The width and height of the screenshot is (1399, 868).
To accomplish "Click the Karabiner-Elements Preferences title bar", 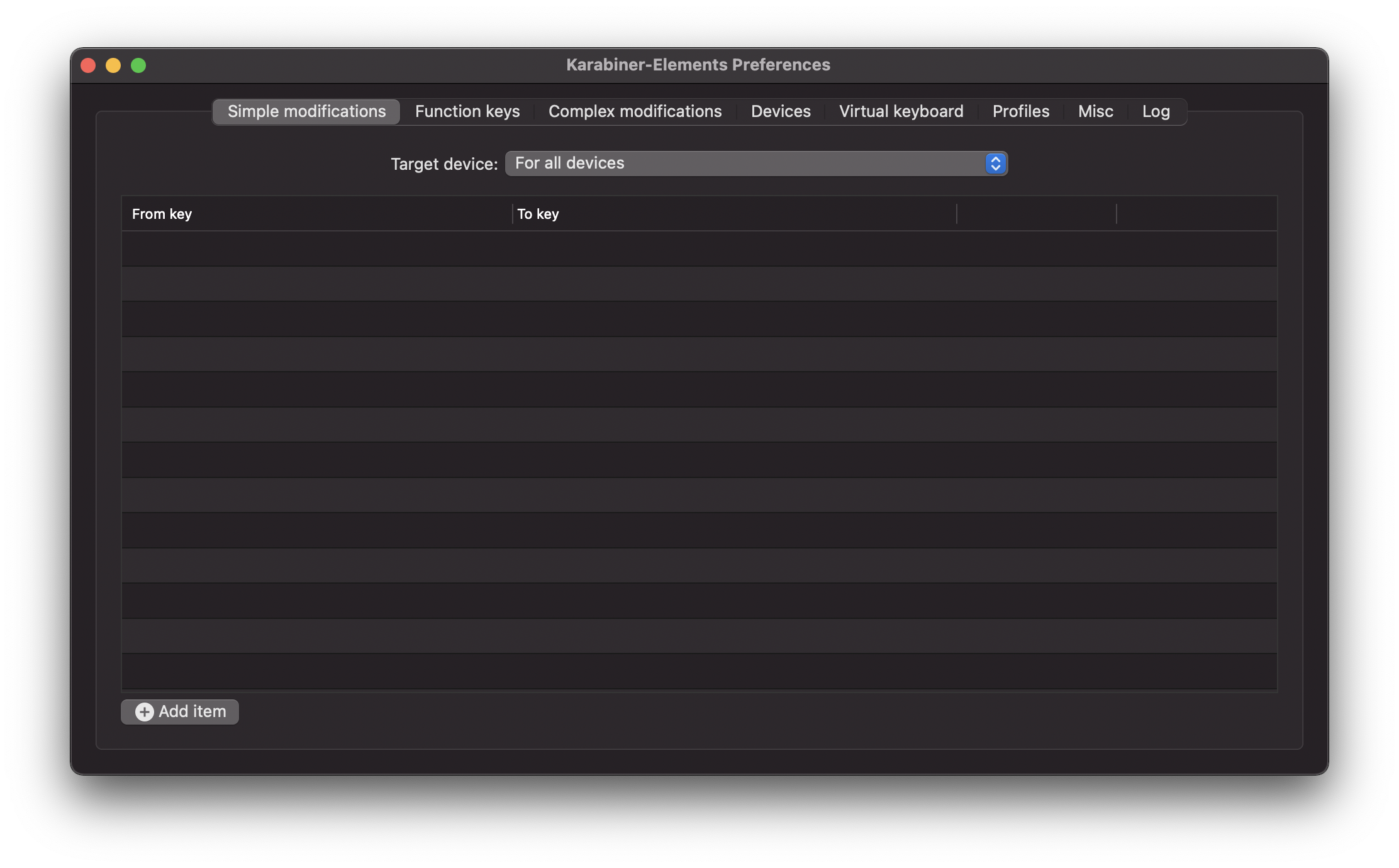I will pos(698,65).
